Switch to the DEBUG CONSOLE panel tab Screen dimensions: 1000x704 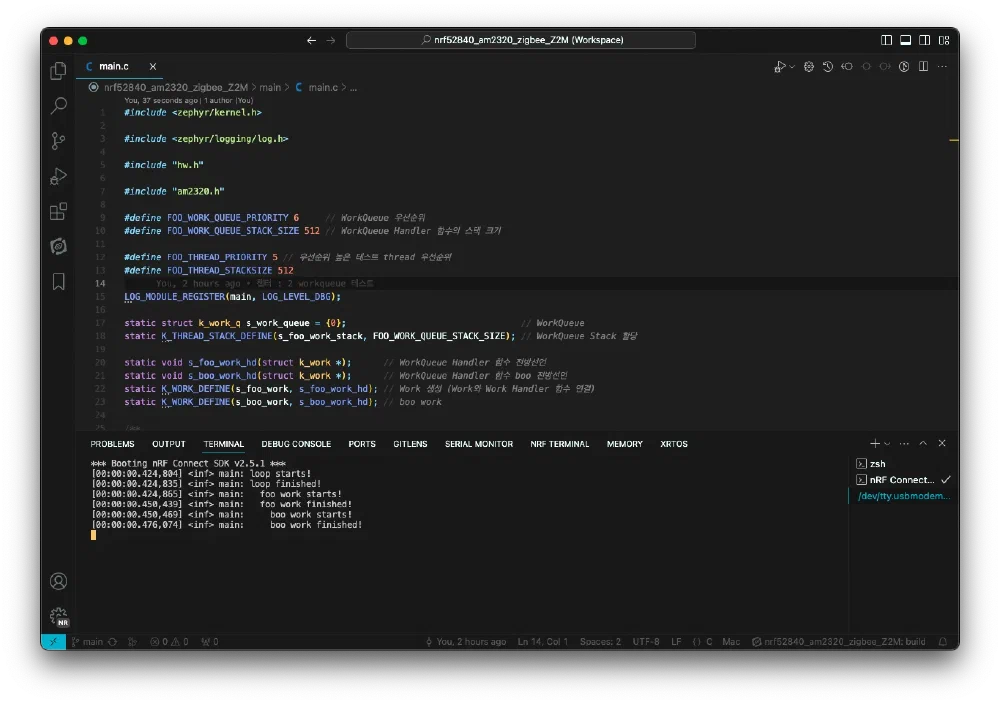tap(296, 444)
